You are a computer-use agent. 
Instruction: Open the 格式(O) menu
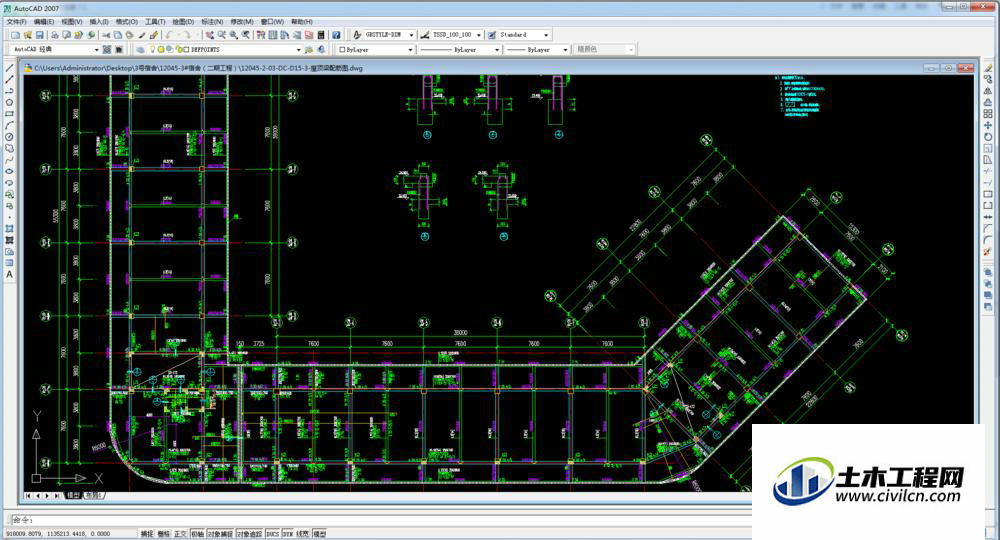tap(127, 22)
